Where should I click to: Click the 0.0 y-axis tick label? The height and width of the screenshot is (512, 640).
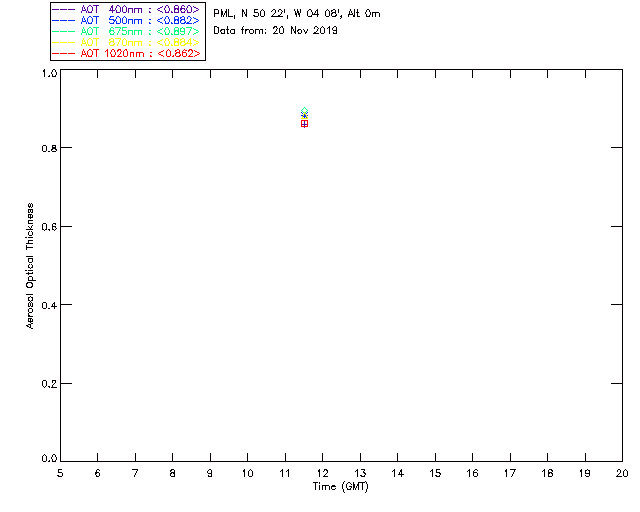click(49, 459)
